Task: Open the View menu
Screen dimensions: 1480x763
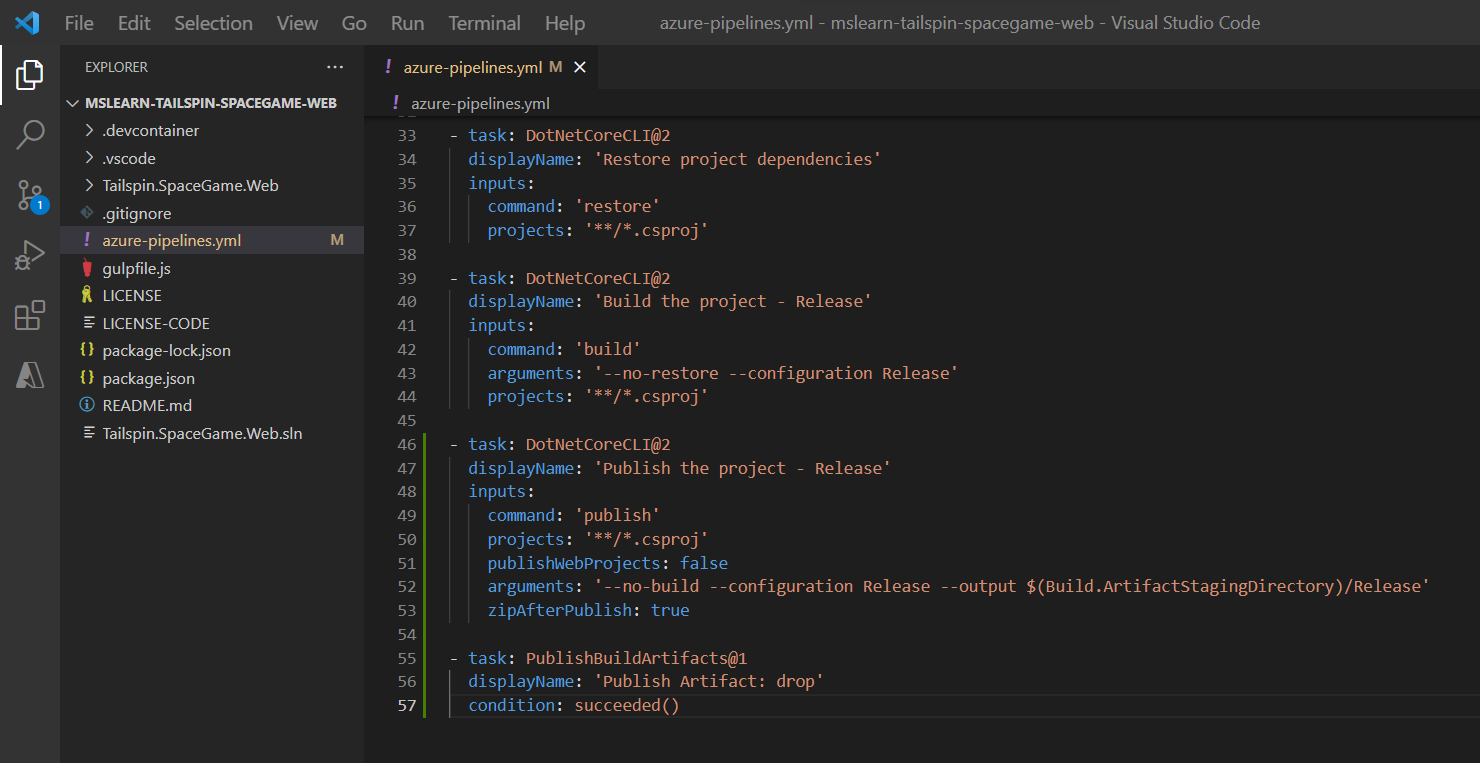Action: click(297, 23)
